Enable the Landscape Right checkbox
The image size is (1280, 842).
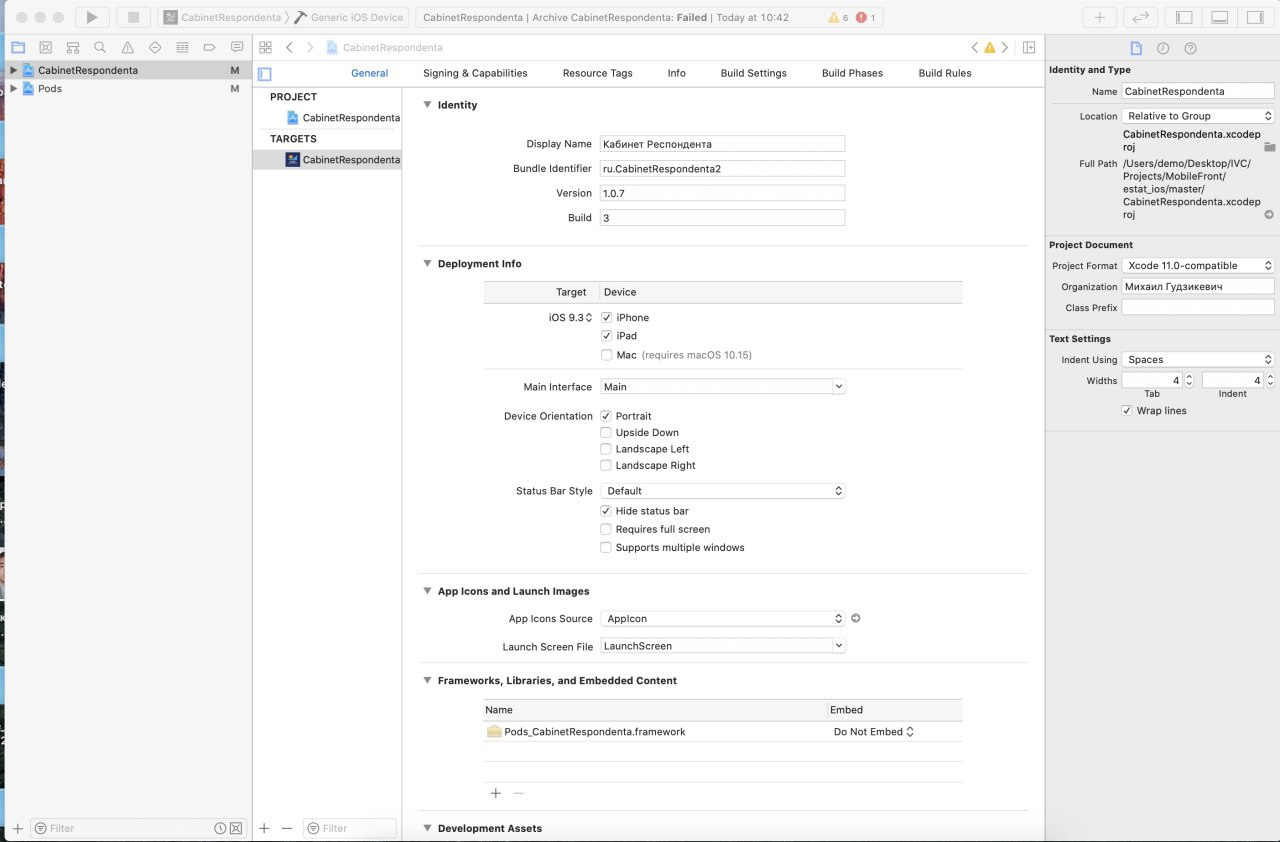pos(606,465)
